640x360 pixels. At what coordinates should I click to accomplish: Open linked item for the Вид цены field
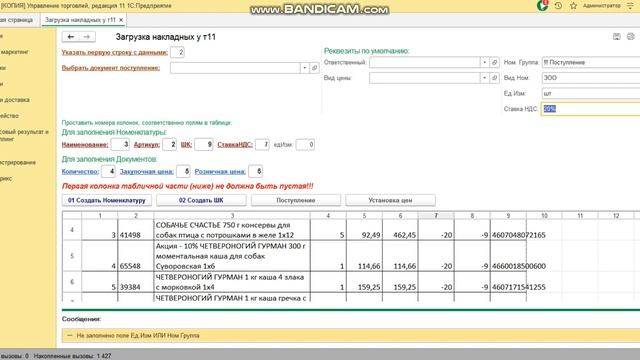coord(494,78)
